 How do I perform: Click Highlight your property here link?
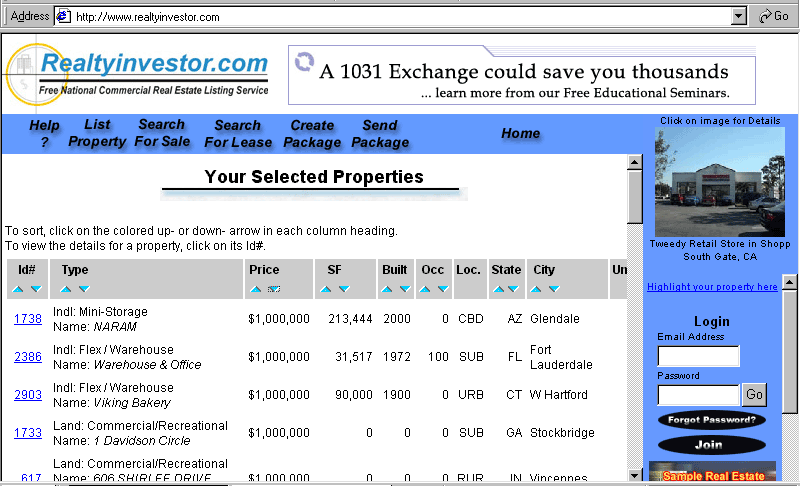pos(712,287)
